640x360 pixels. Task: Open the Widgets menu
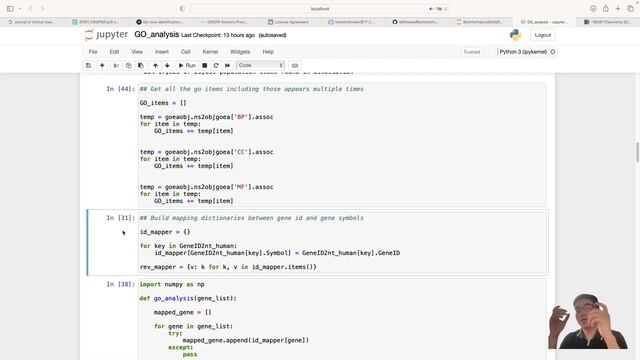(240, 52)
